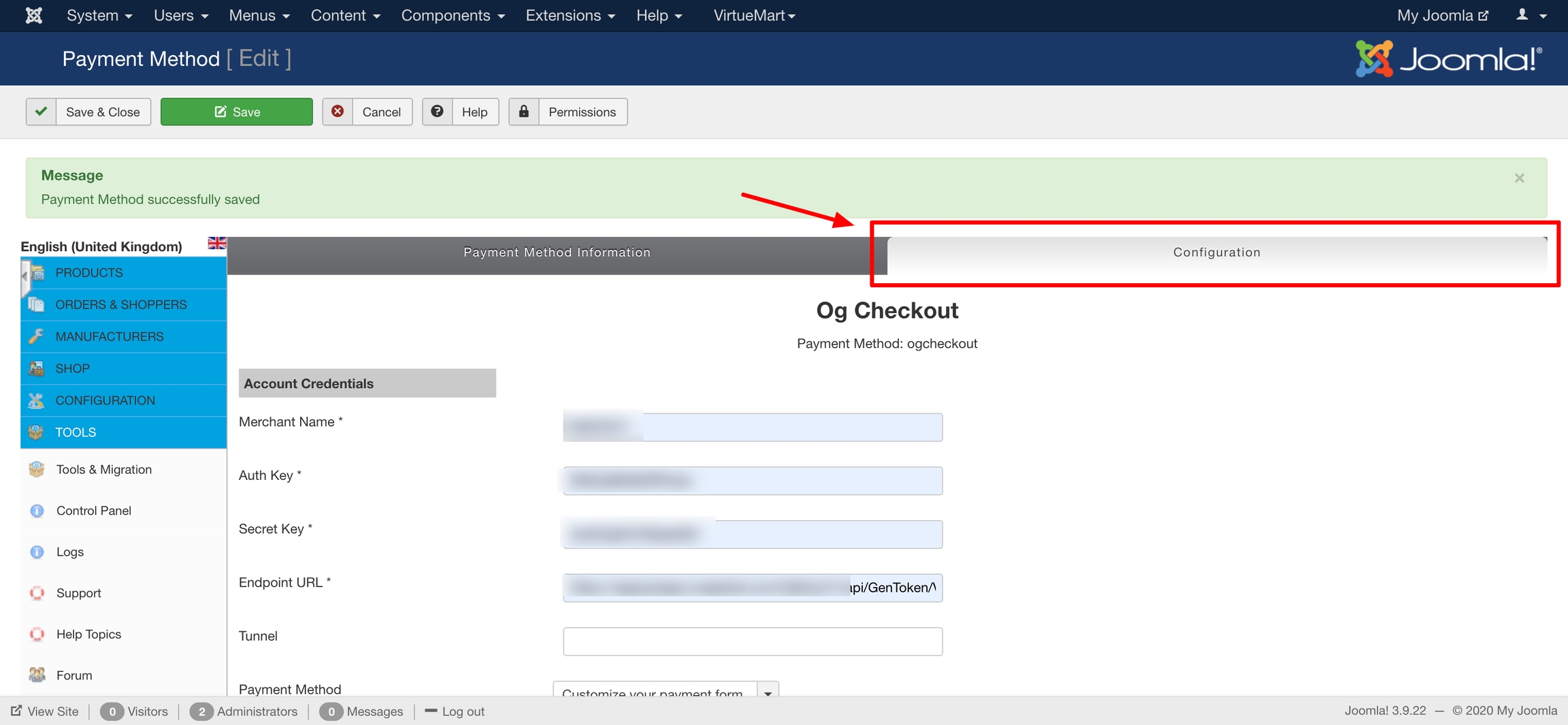Switch to the Configuration tab
The height and width of the screenshot is (725, 1568).
point(1216,253)
